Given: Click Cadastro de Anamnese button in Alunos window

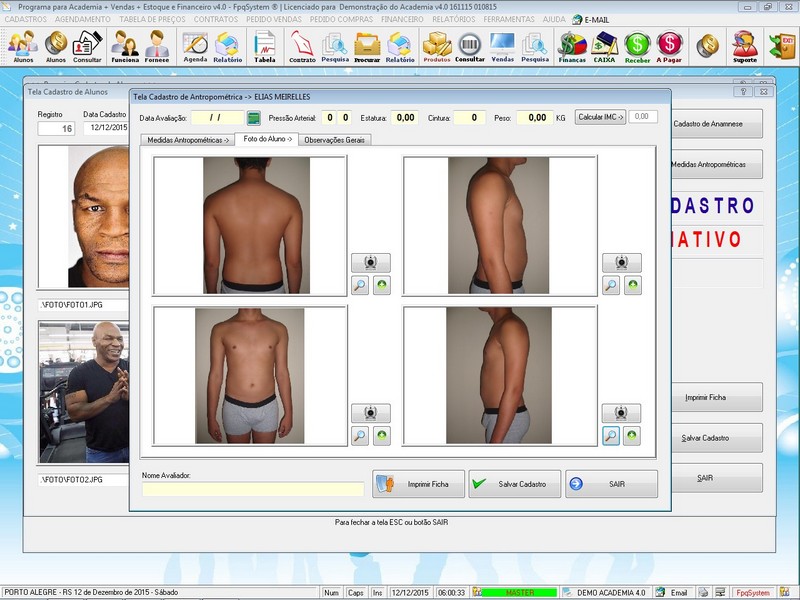Looking at the screenshot, I should tap(717, 123).
